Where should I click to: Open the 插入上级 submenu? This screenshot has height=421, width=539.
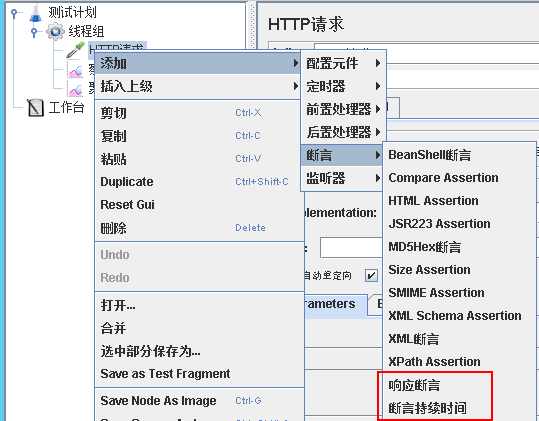(x=198, y=86)
